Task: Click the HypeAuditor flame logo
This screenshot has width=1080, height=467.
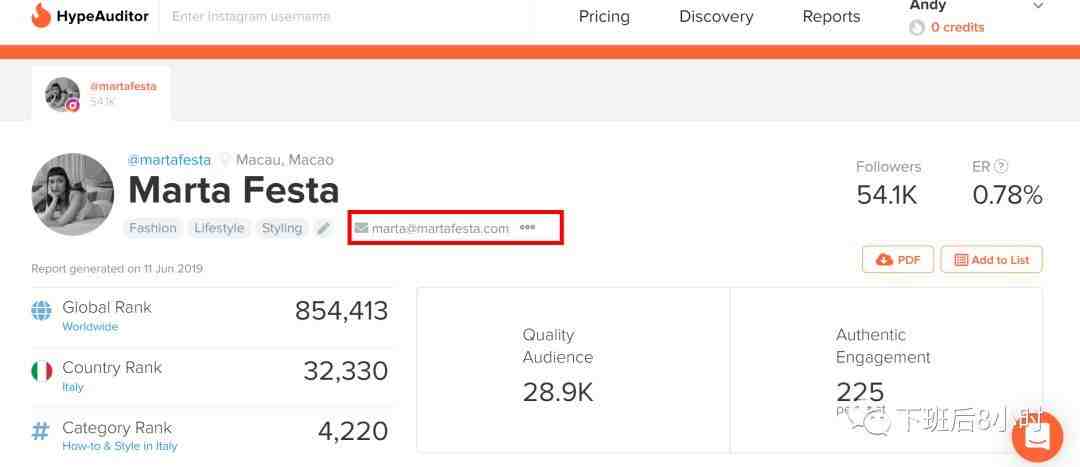Action: [41, 16]
